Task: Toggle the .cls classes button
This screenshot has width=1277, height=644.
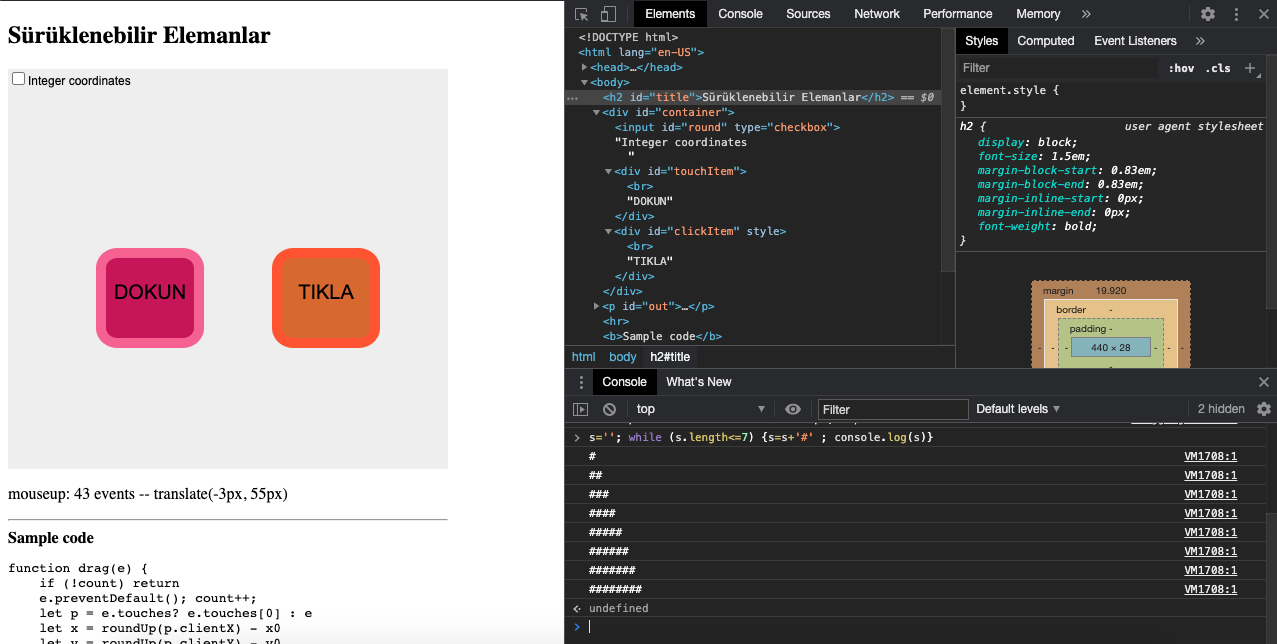Action: (x=1218, y=68)
